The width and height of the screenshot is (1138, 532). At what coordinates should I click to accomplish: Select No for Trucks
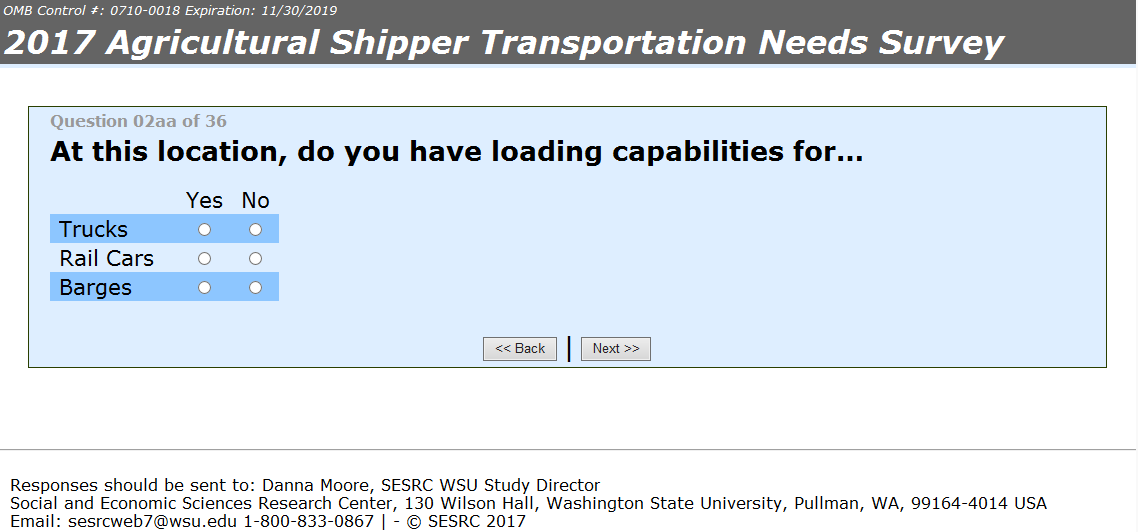(x=256, y=230)
